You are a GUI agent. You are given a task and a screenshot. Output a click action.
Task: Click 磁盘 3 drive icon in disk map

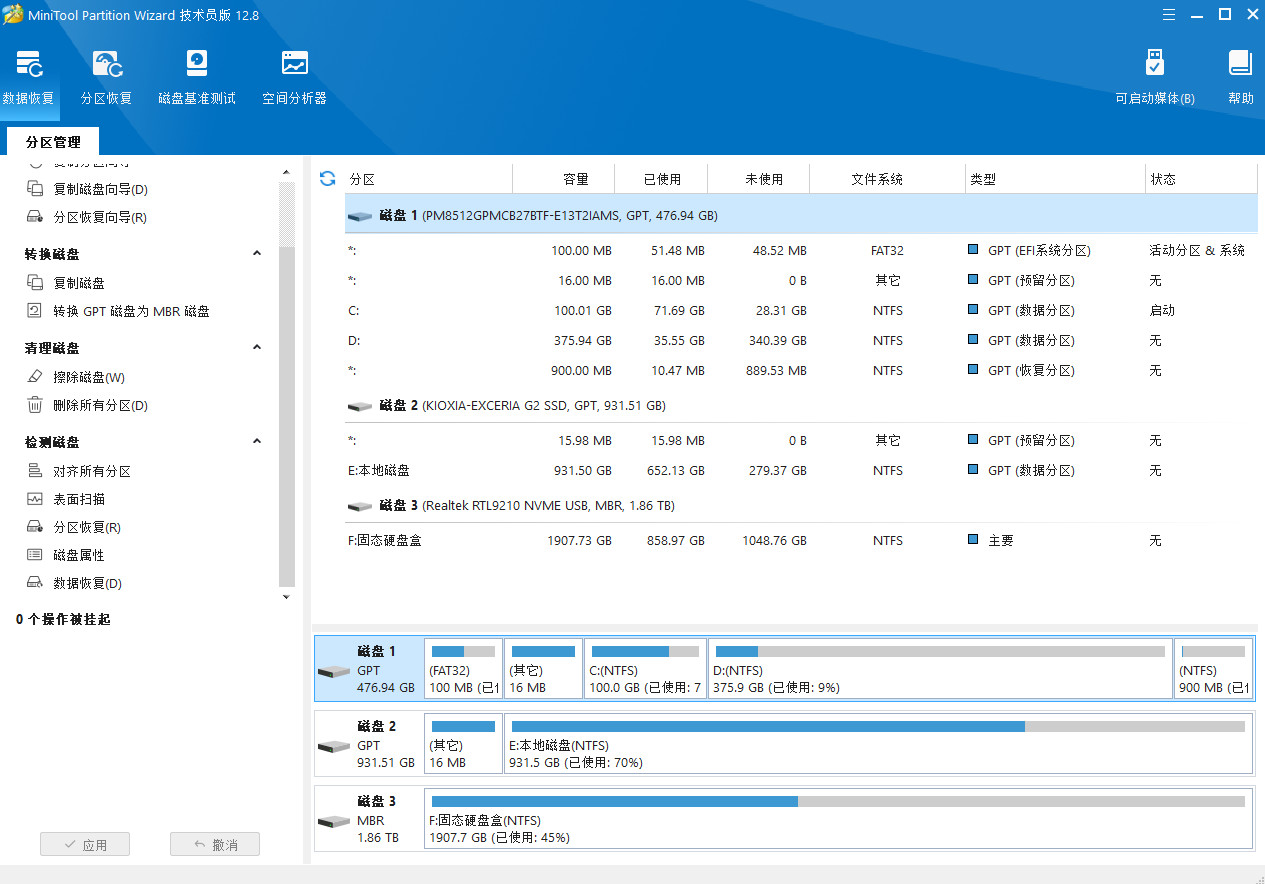(333, 821)
